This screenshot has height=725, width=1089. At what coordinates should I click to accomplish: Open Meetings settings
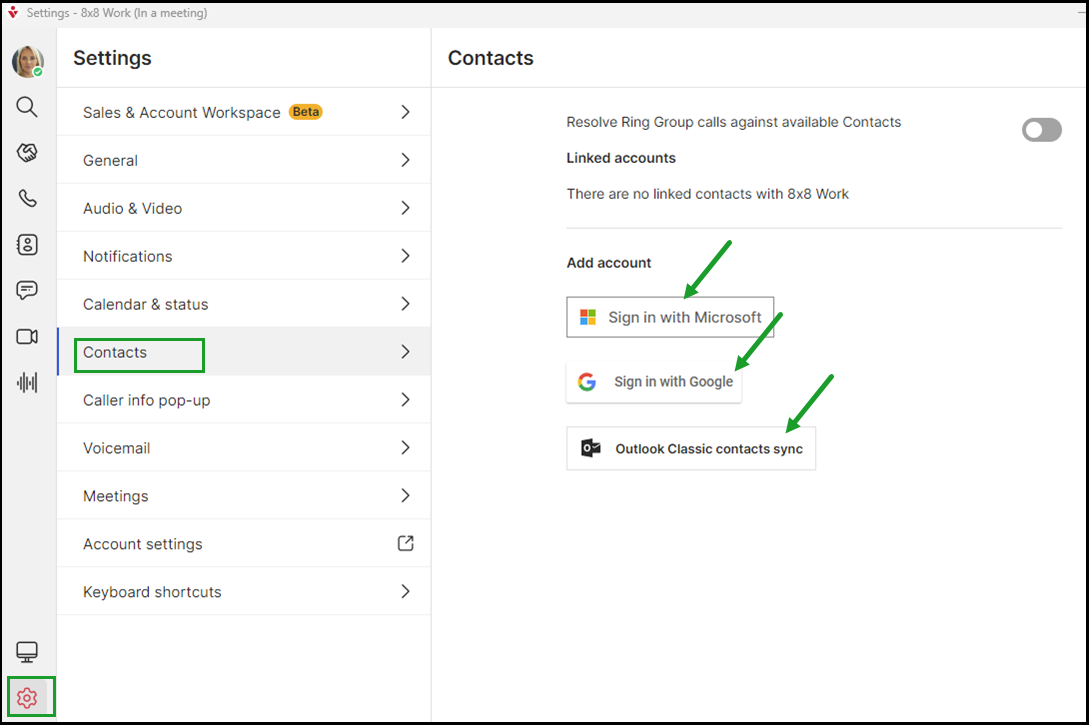244,495
